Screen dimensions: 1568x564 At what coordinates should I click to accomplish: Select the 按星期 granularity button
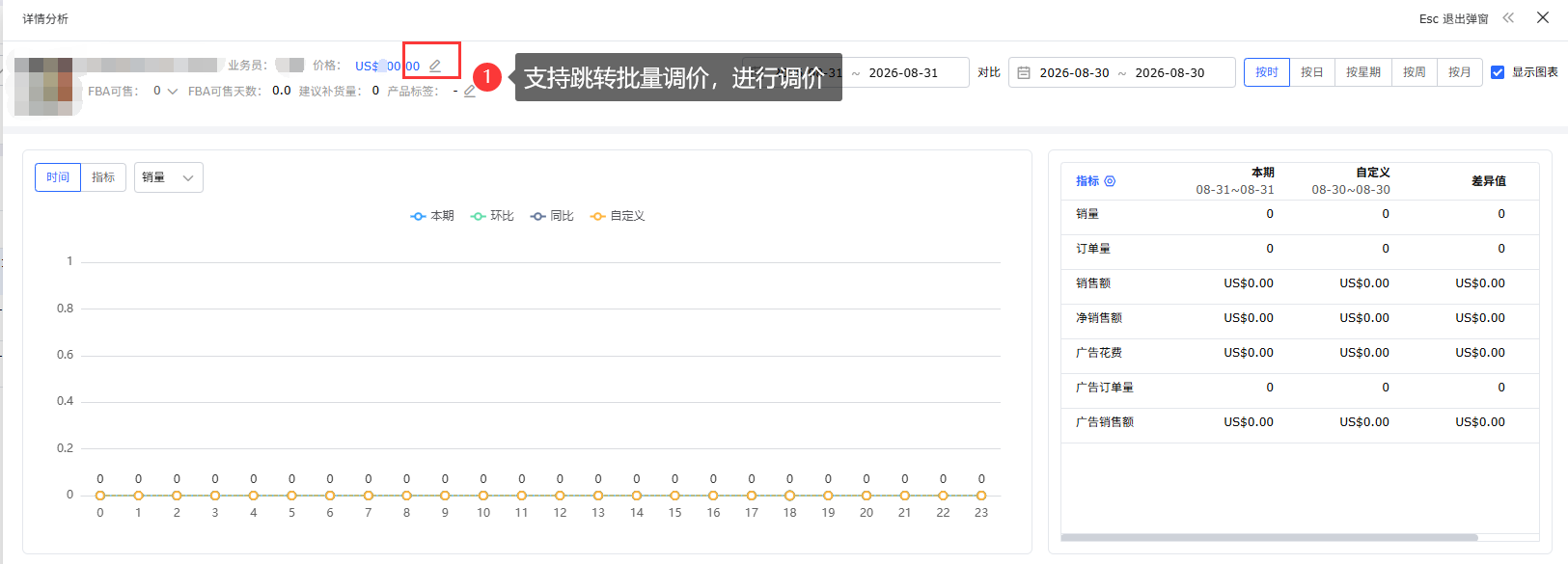(1363, 72)
